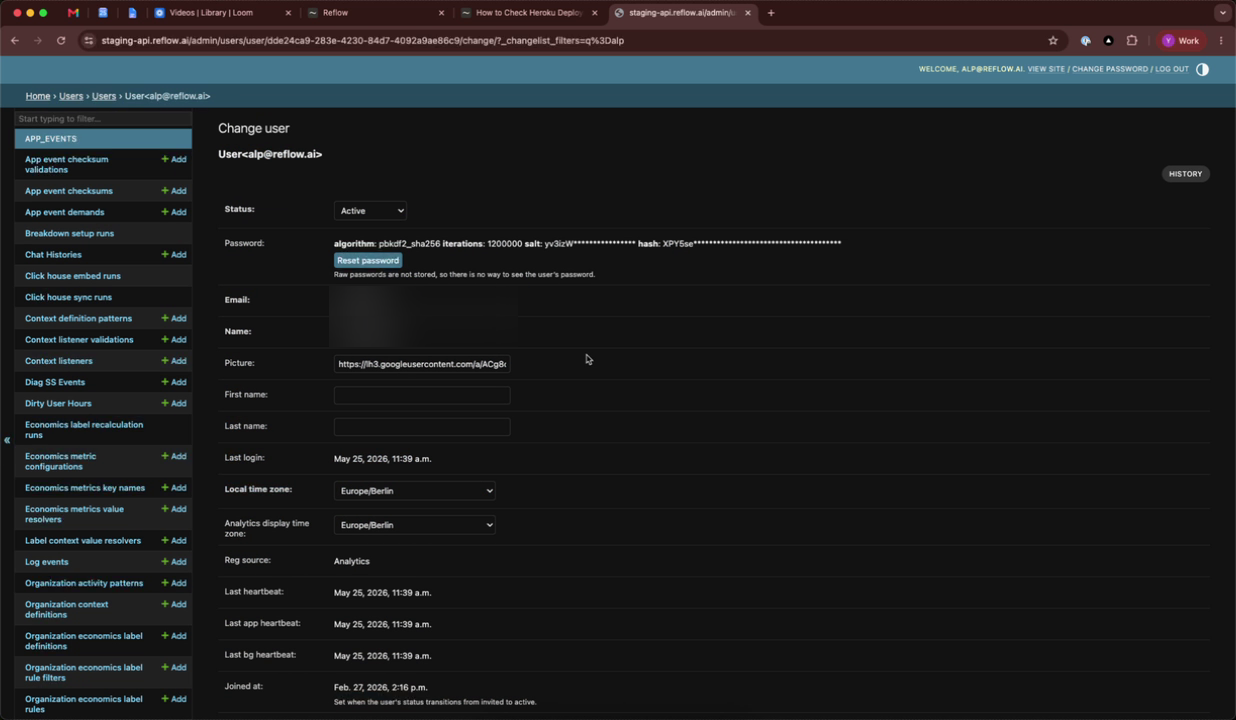Click the First name input field
Screen dimensions: 1236x720
click(422, 396)
